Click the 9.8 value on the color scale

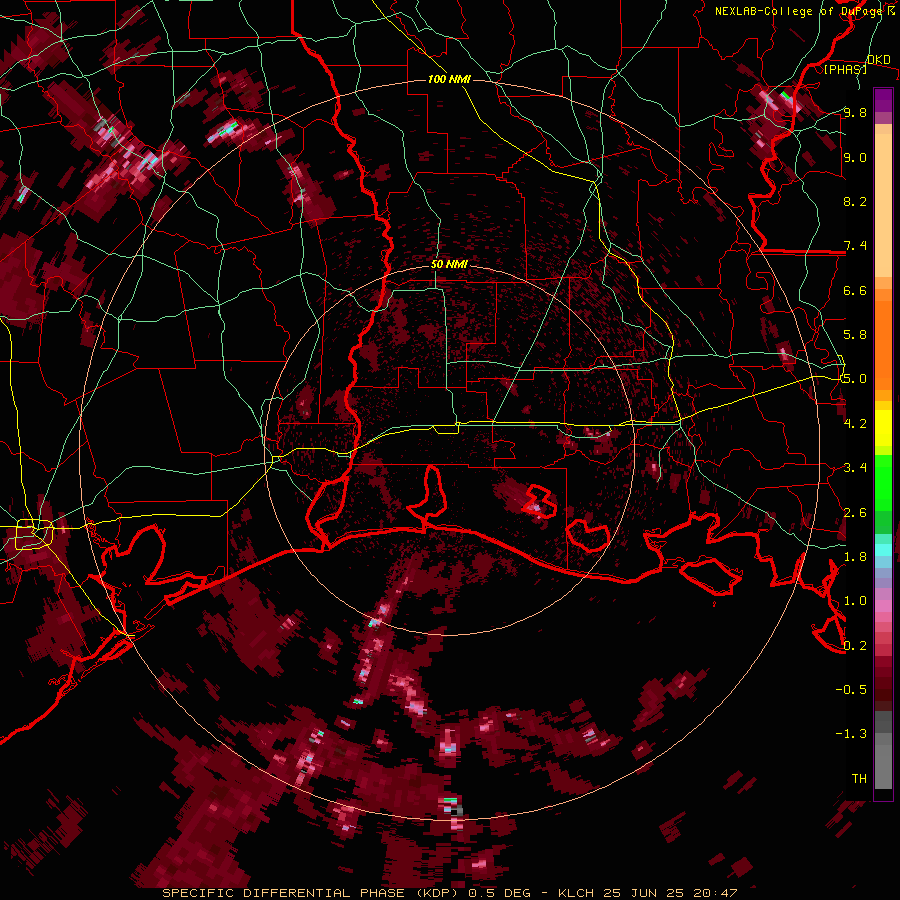[855, 112]
